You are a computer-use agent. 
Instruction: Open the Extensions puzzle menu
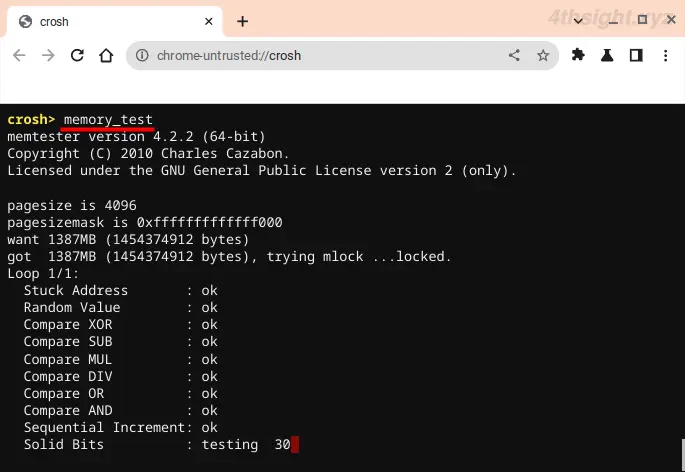[x=578, y=55]
